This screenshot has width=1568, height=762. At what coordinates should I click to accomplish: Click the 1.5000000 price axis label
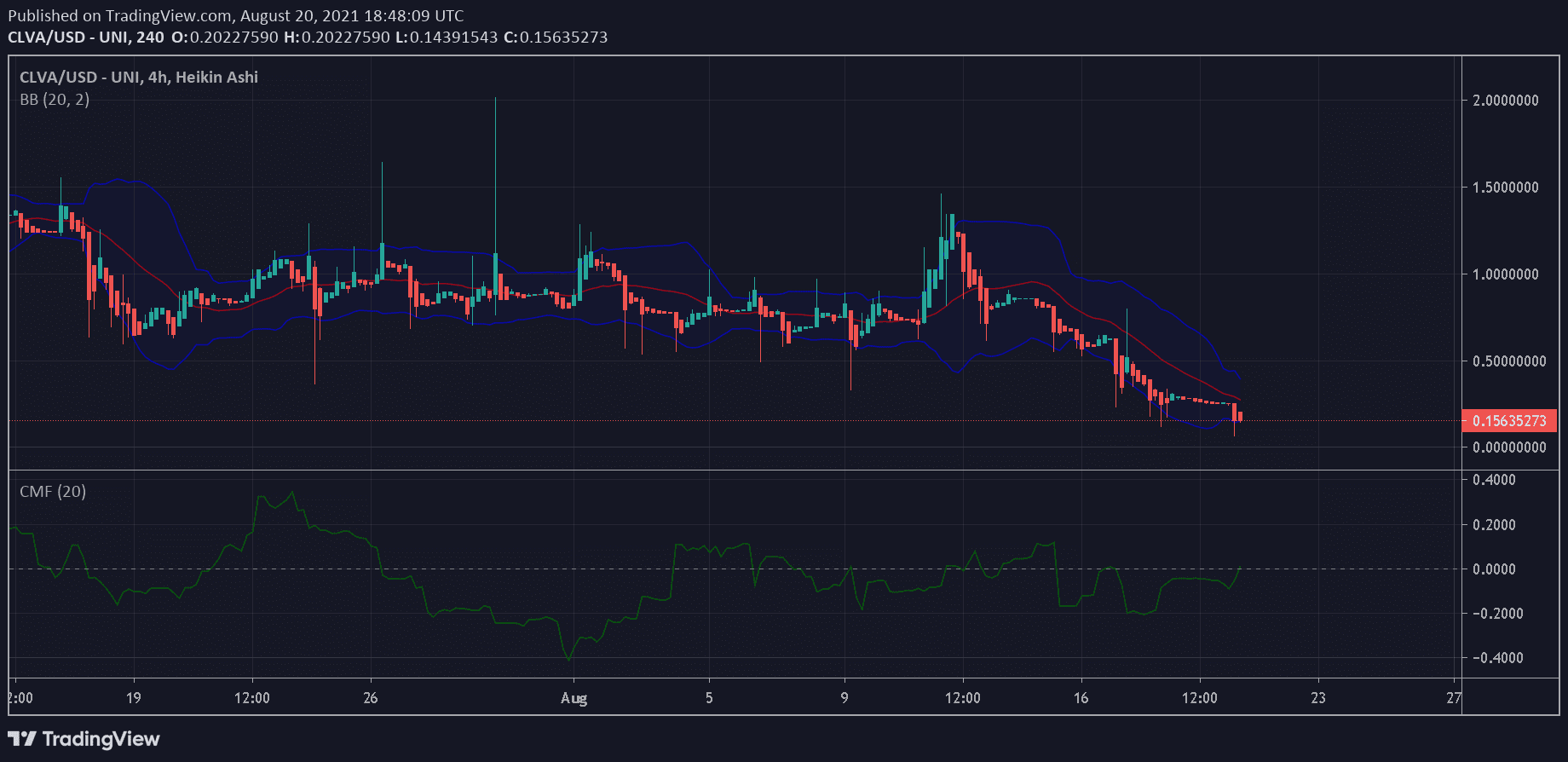(1506, 188)
